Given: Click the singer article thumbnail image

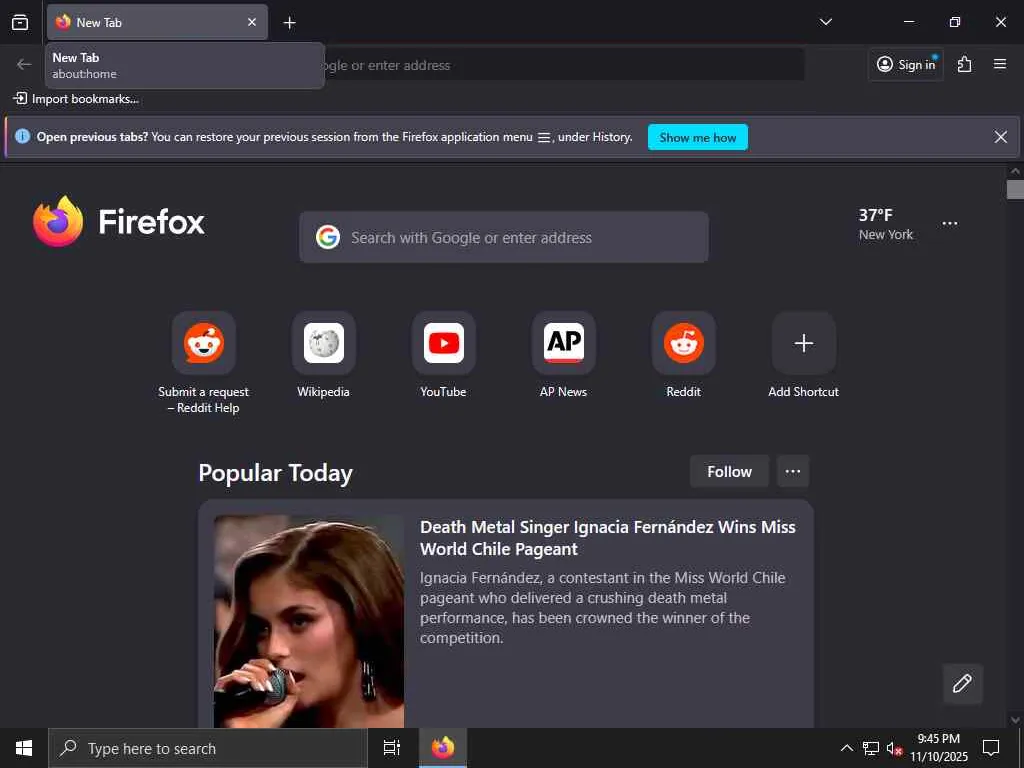Looking at the screenshot, I should coord(309,621).
